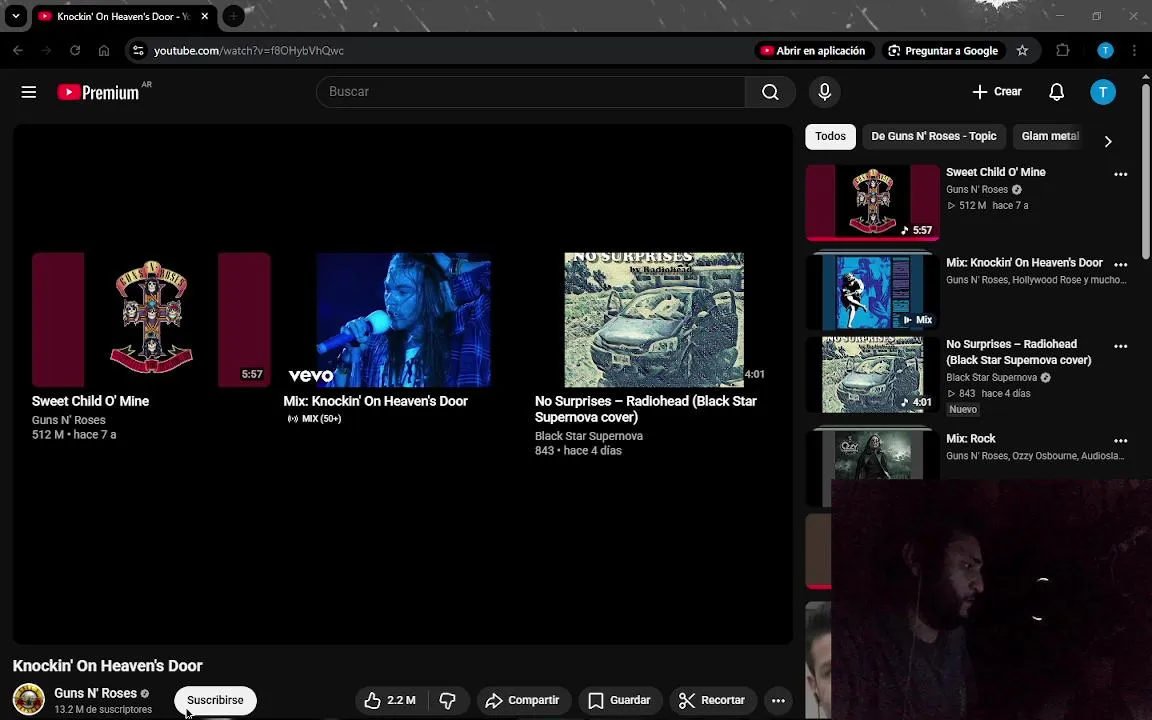The height and width of the screenshot is (720, 1152).
Task: Open No Surprises sidebar thumbnail
Action: tap(872, 375)
